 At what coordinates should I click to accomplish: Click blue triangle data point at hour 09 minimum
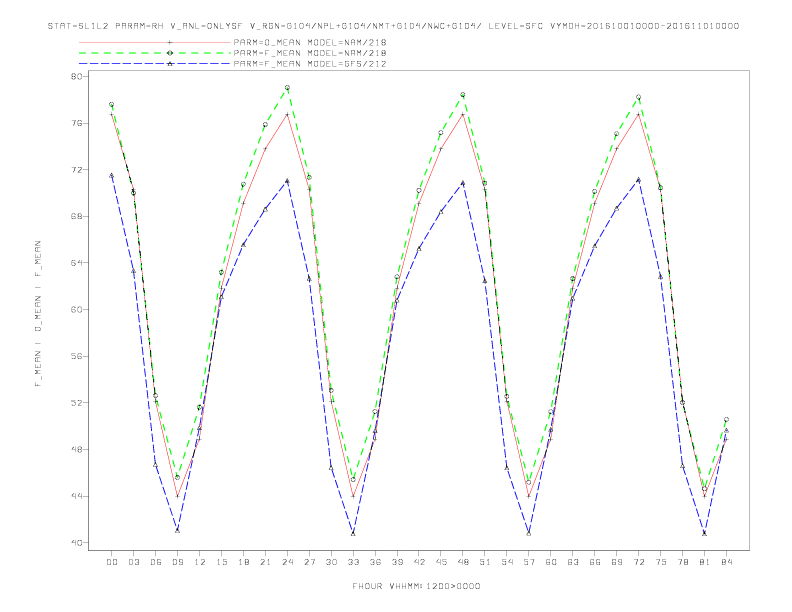point(177,530)
